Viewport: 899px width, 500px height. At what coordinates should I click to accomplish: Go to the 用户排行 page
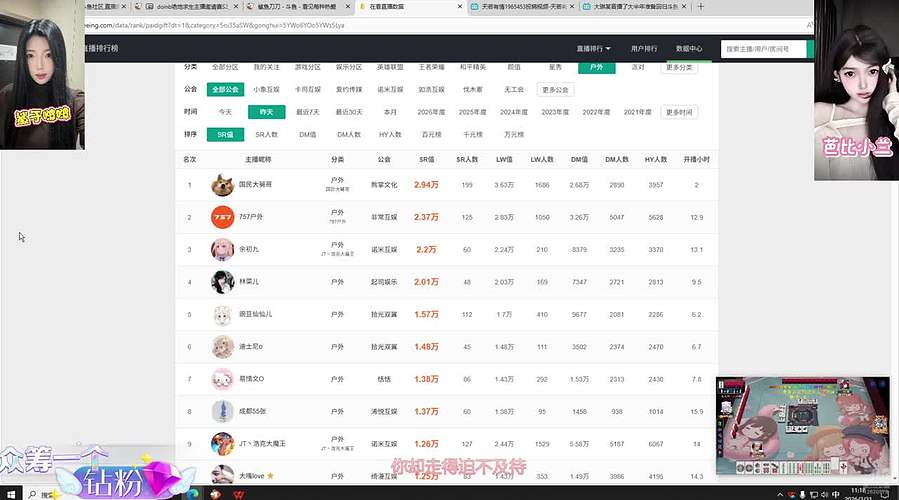click(x=644, y=48)
